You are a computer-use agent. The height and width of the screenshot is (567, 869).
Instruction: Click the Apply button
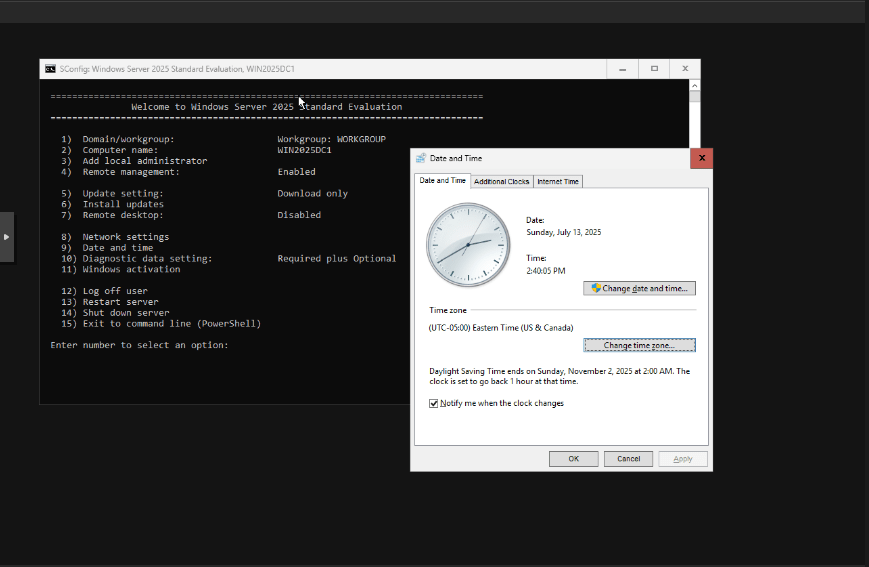point(683,459)
